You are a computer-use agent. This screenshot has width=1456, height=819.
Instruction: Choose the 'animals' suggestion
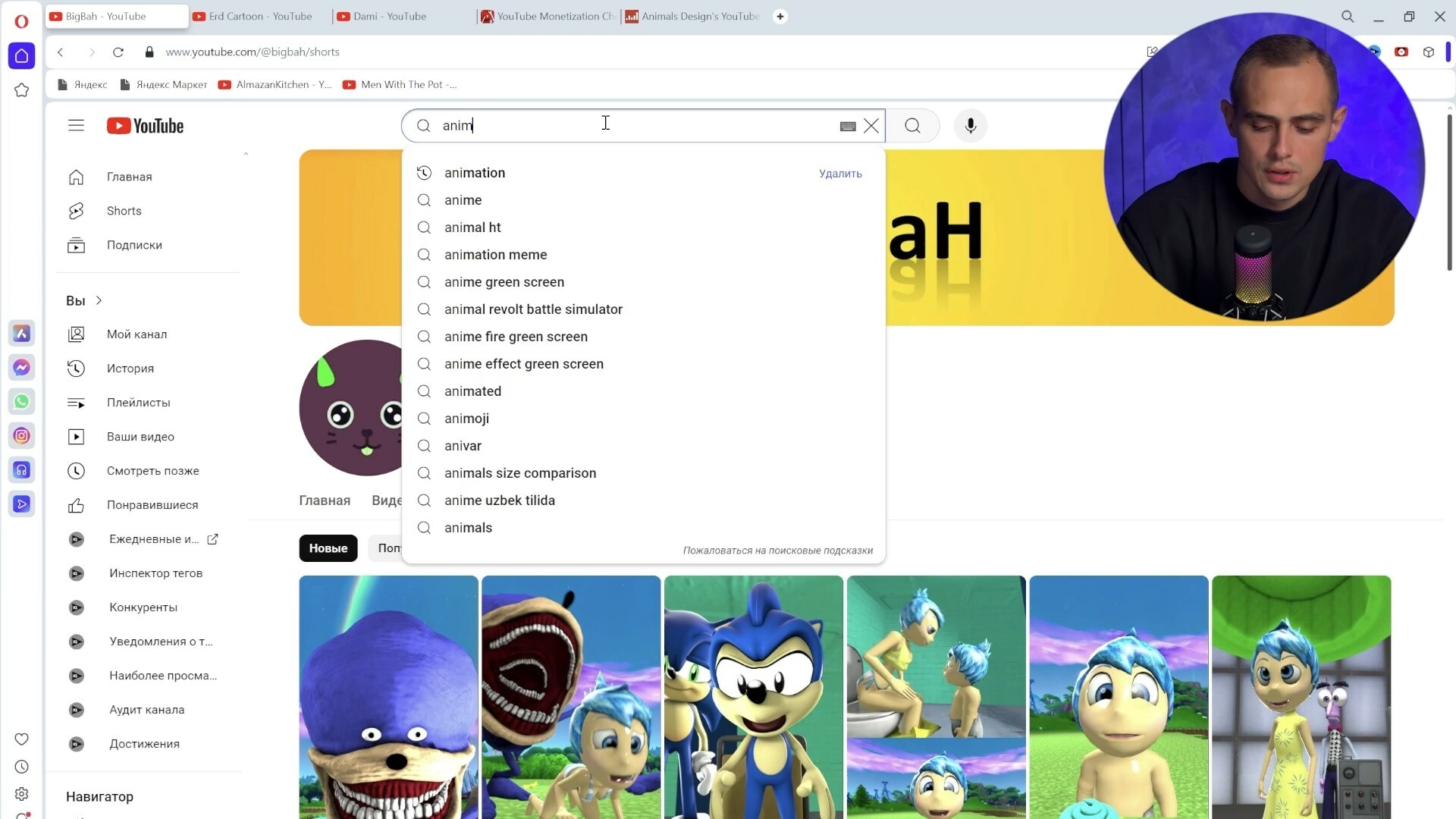pyautogui.click(x=643, y=528)
